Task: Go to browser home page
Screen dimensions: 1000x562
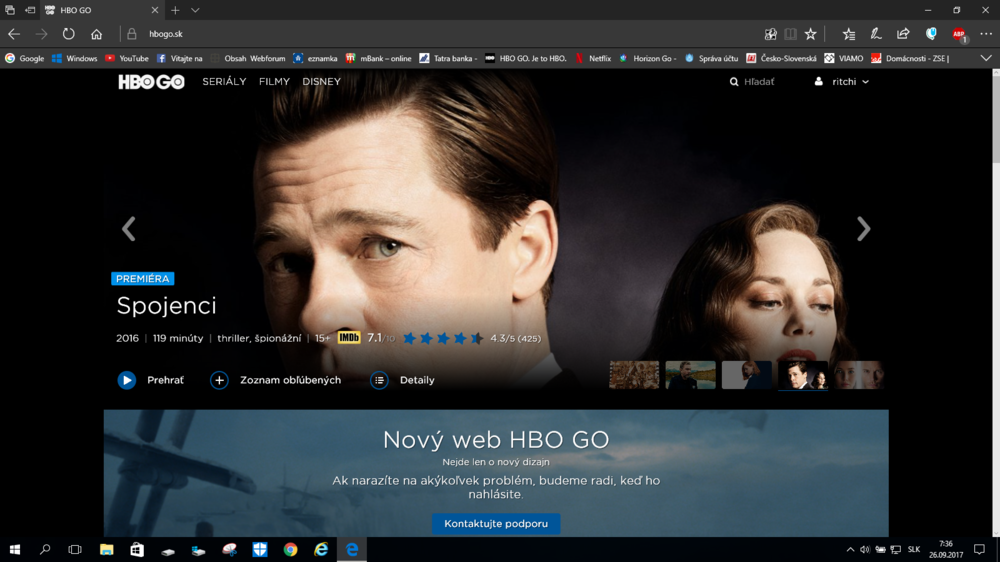Action: tap(97, 34)
